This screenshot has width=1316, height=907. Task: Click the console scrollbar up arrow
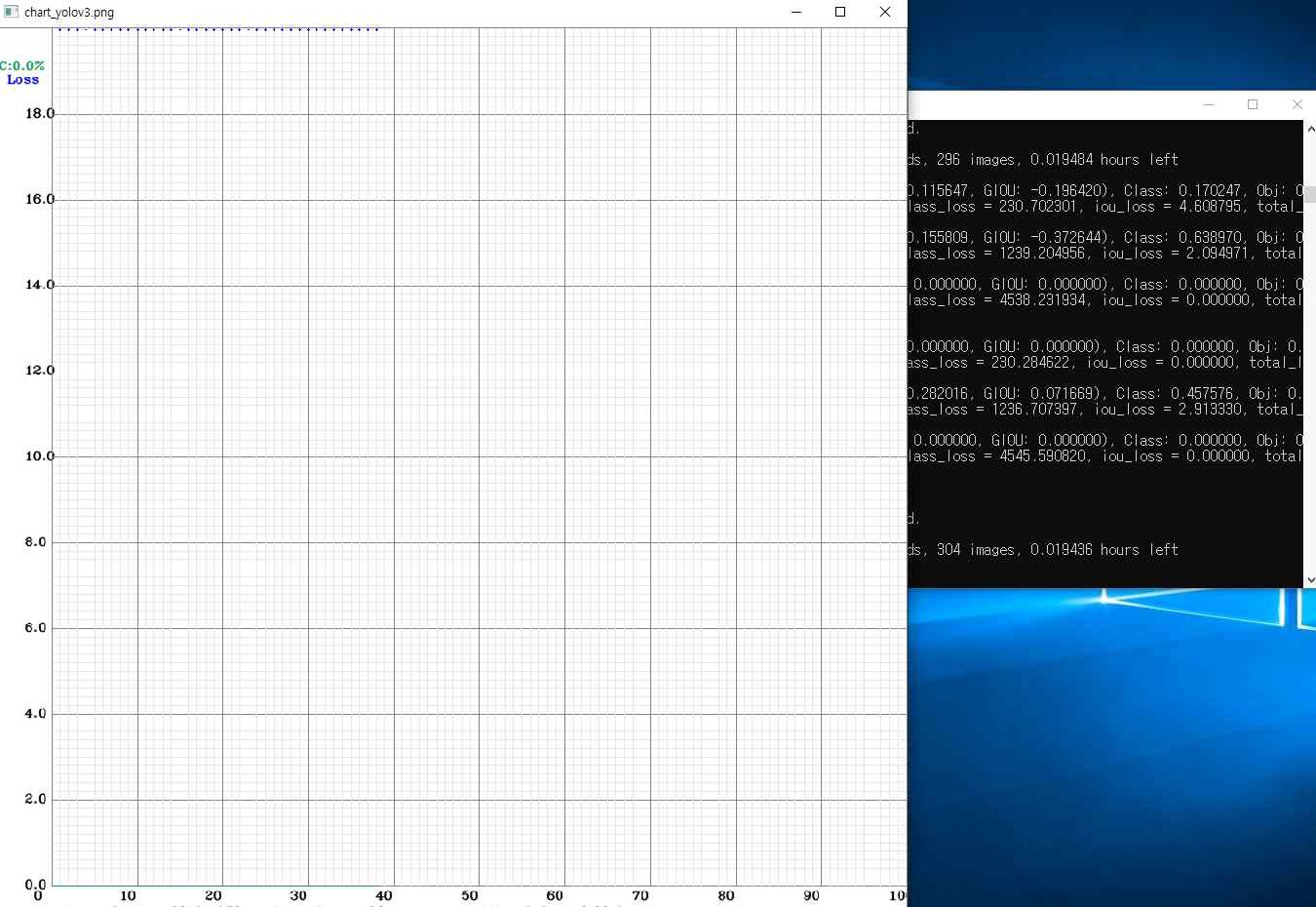(x=1310, y=128)
